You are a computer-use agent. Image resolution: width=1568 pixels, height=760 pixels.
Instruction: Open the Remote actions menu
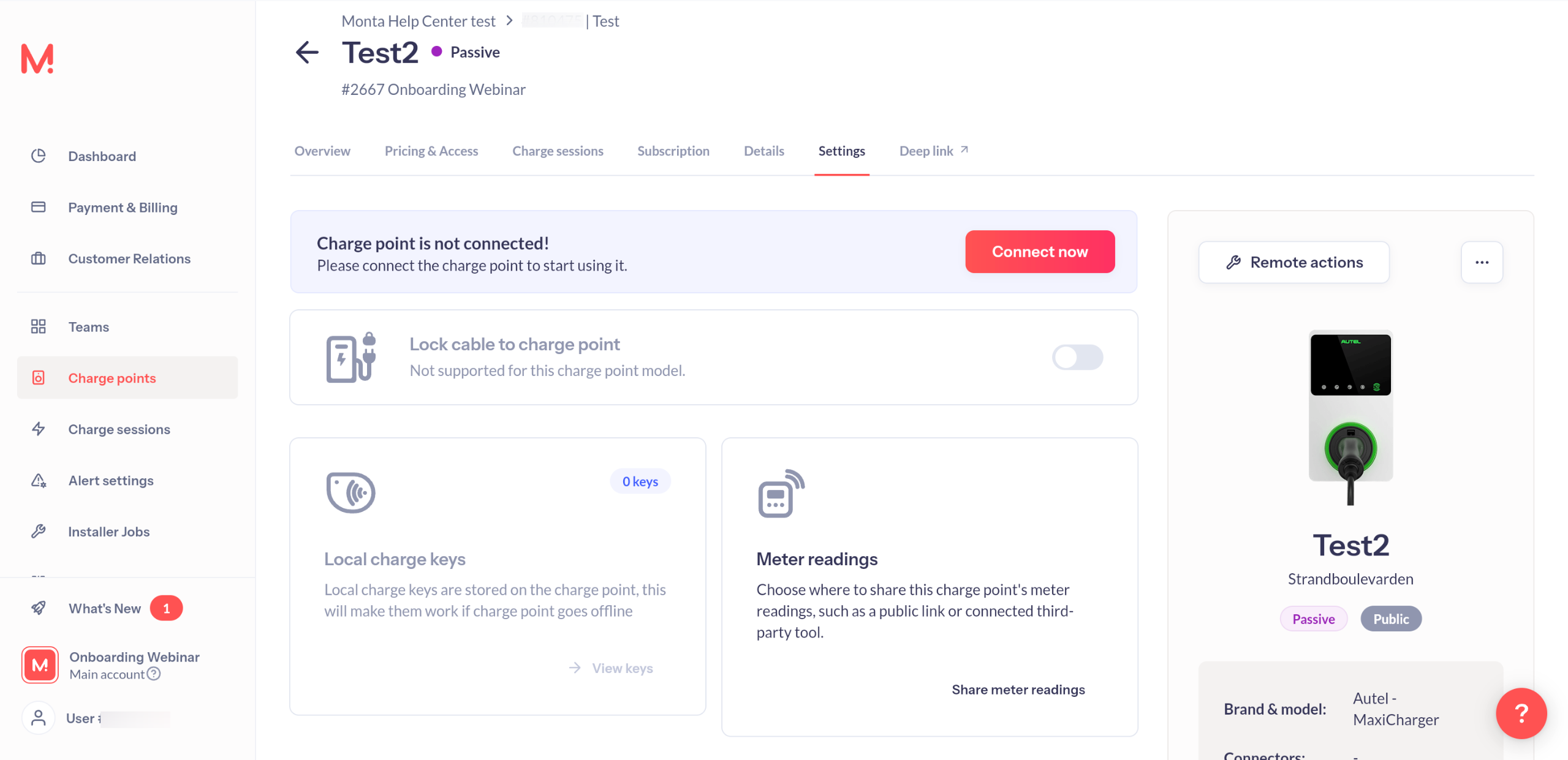tap(1293, 262)
